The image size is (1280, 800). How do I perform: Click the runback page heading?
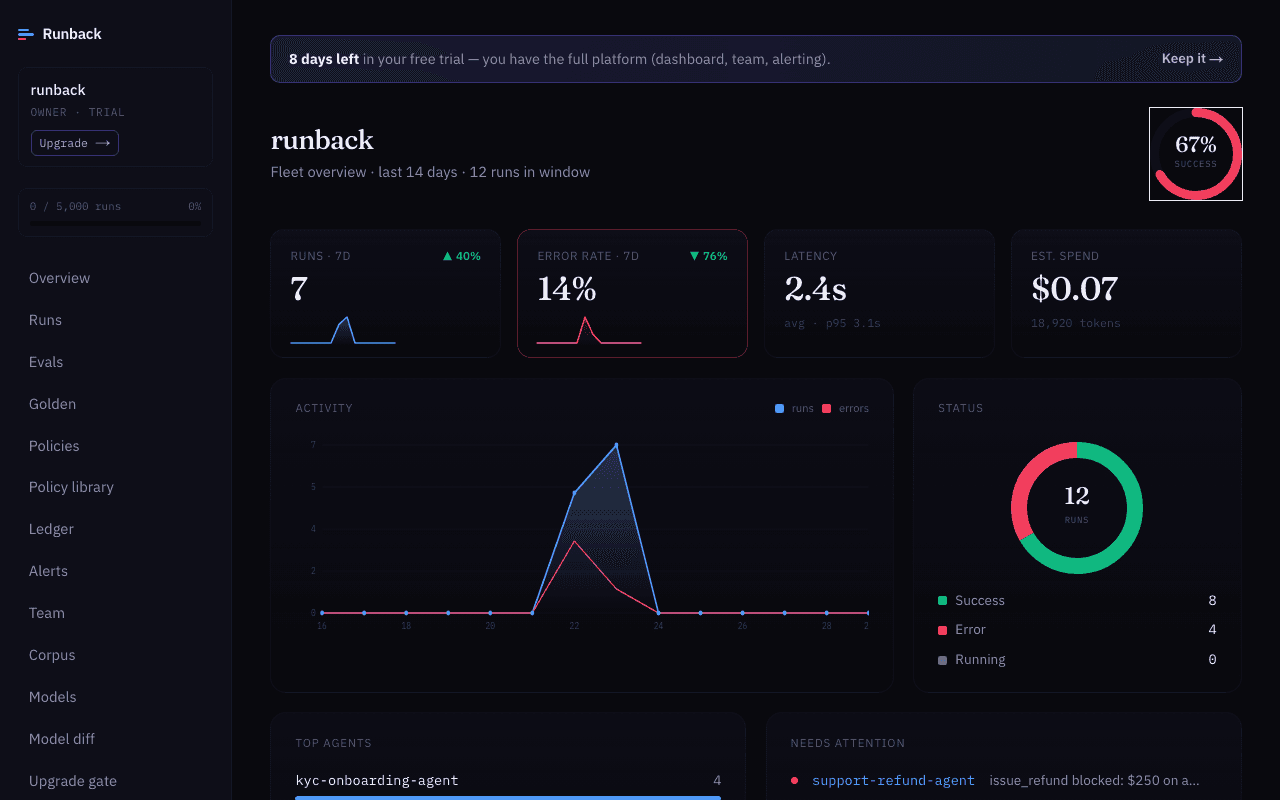pos(322,140)
